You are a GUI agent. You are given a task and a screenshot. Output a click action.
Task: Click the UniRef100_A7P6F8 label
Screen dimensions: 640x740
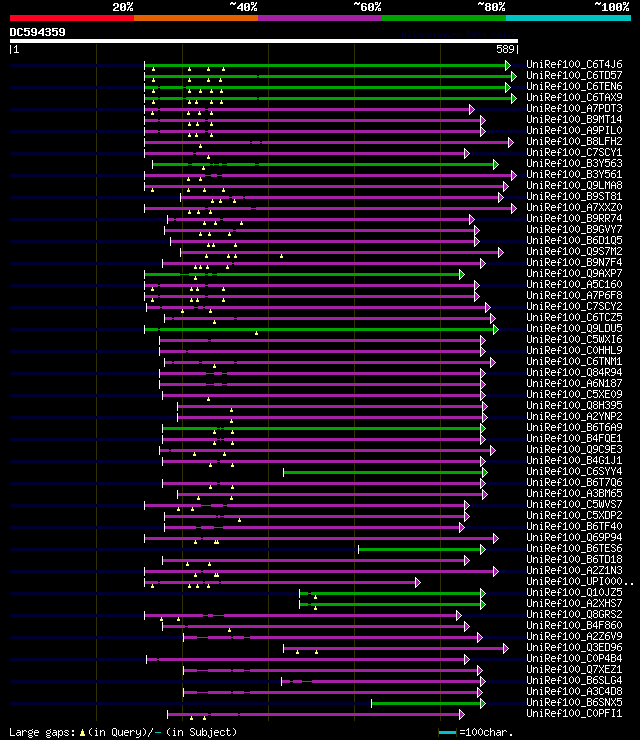574,295
